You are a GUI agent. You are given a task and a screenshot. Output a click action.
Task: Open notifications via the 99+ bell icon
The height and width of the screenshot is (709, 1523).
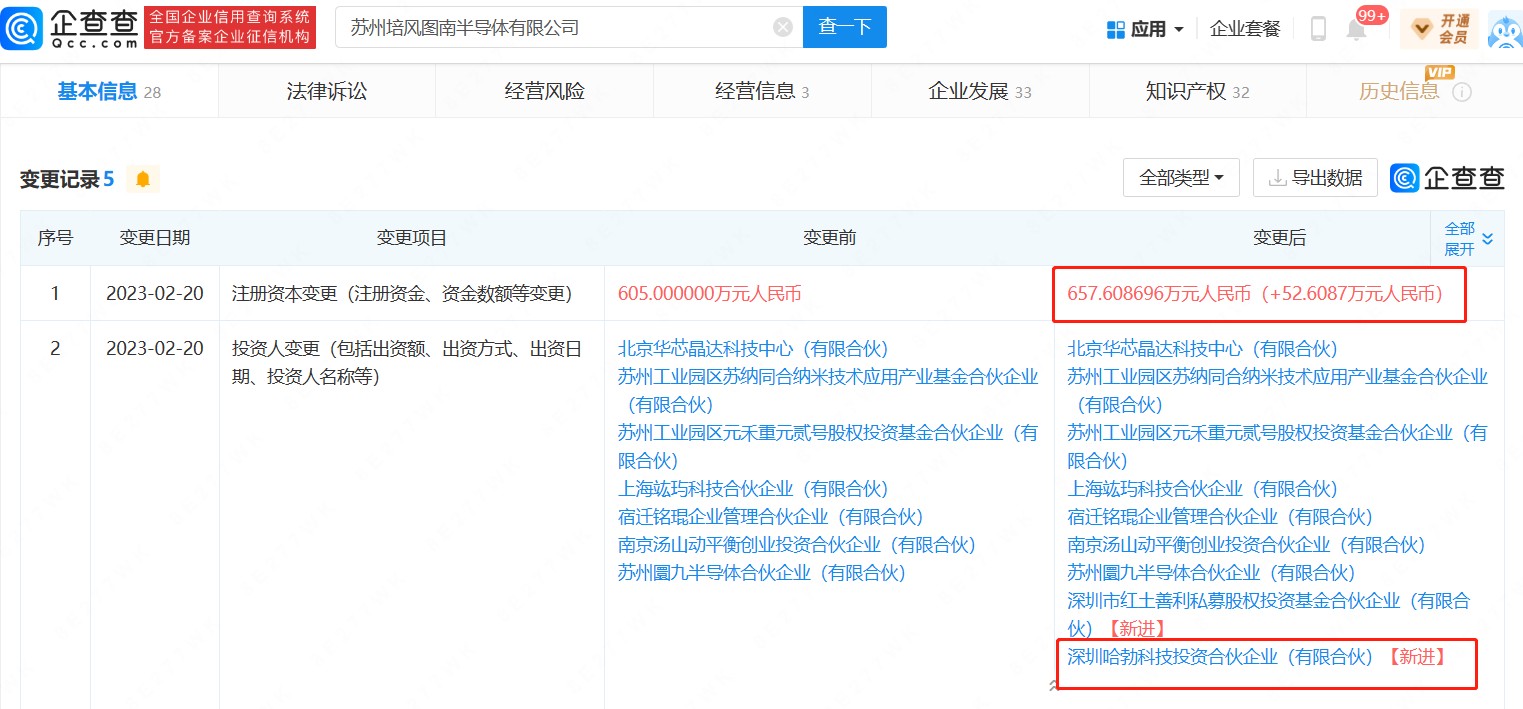coord(1356,28)
